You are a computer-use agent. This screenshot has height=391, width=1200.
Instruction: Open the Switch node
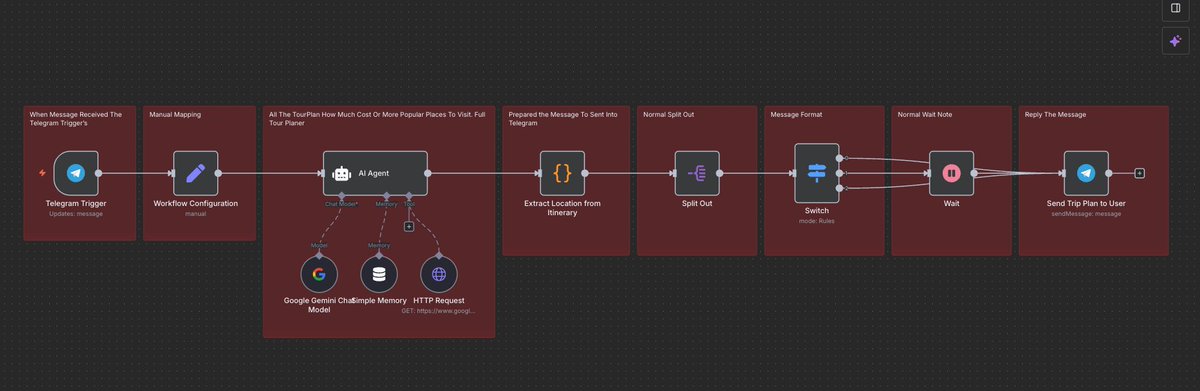pos(817,173)
